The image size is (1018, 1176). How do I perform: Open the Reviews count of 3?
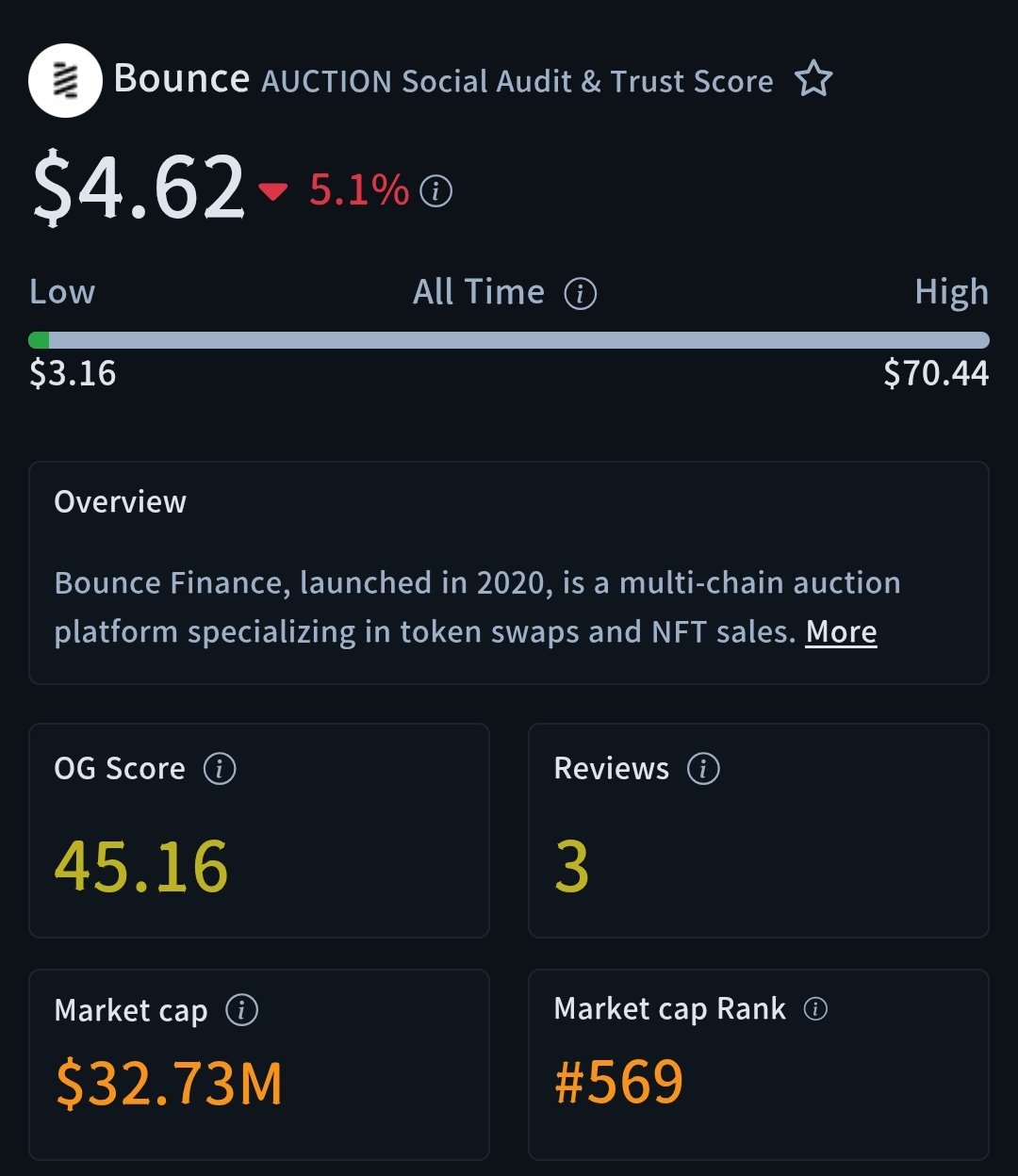(x=572, y=867)
